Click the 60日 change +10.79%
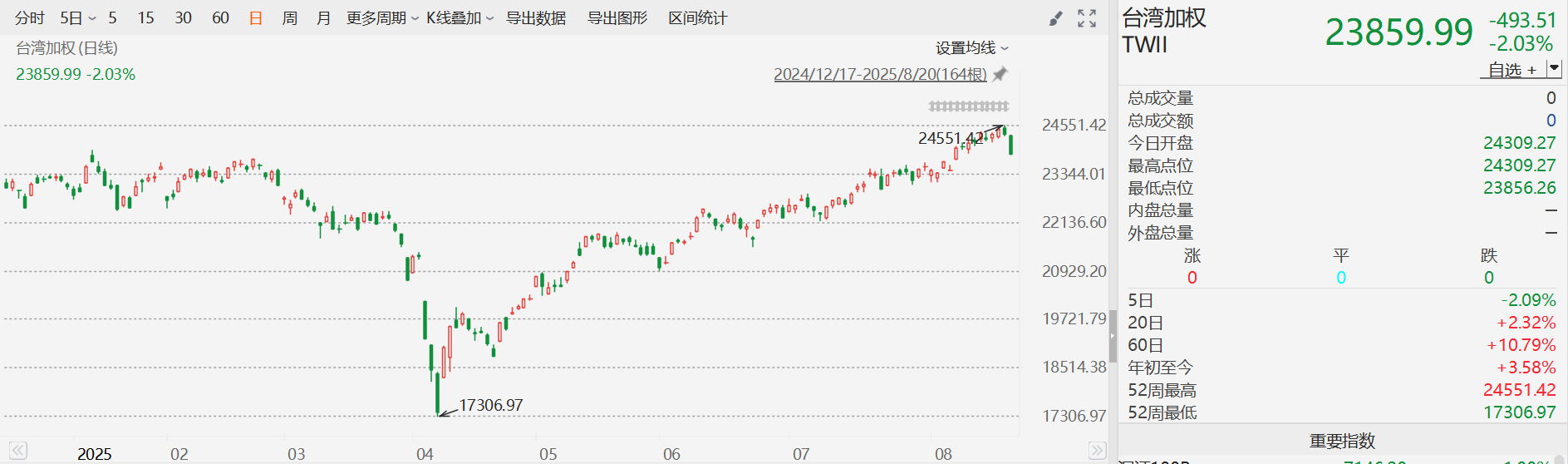The height and width of the screenshot is (464, 1568). [1521, 345]
